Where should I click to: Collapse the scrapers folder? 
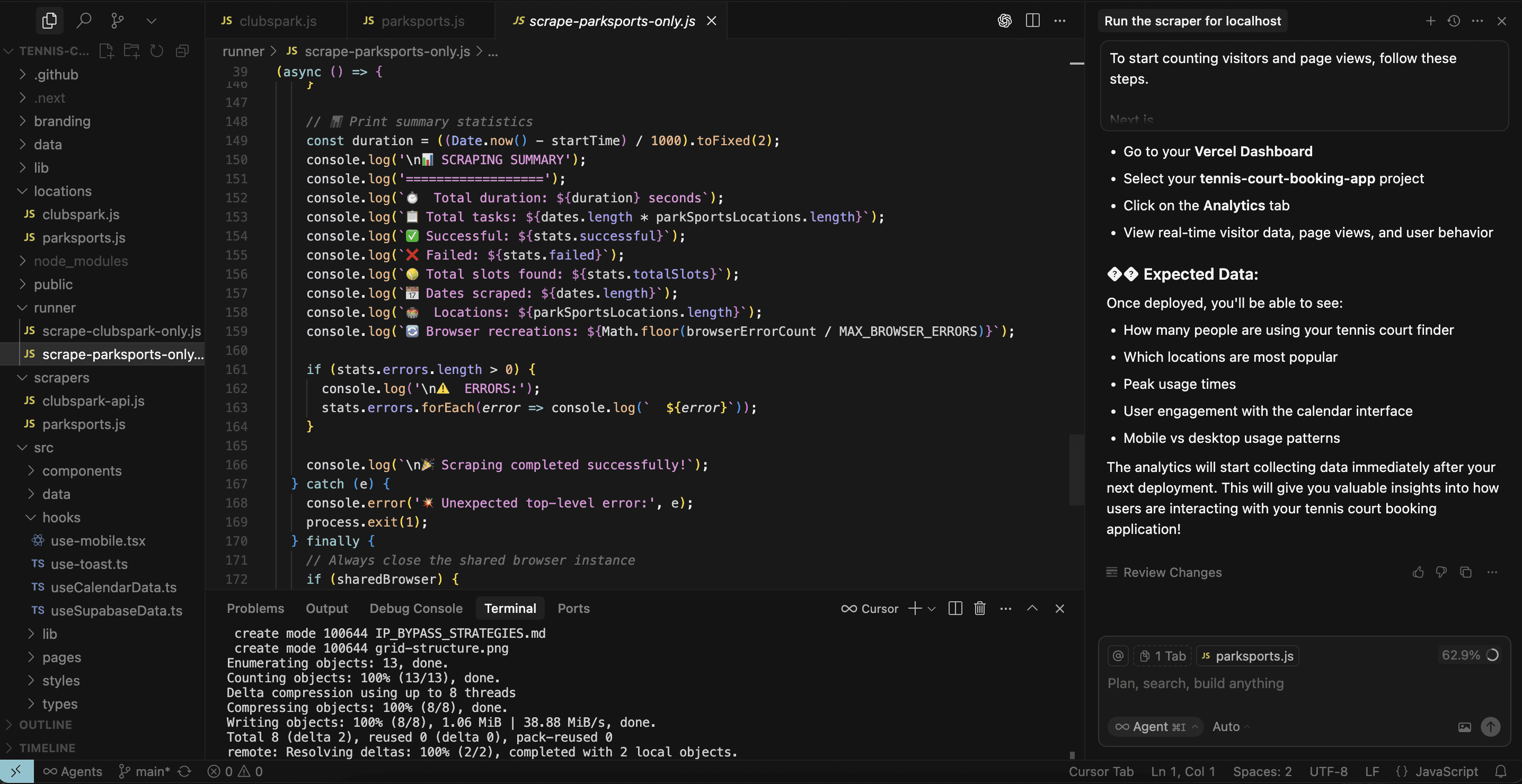(61, 378)
